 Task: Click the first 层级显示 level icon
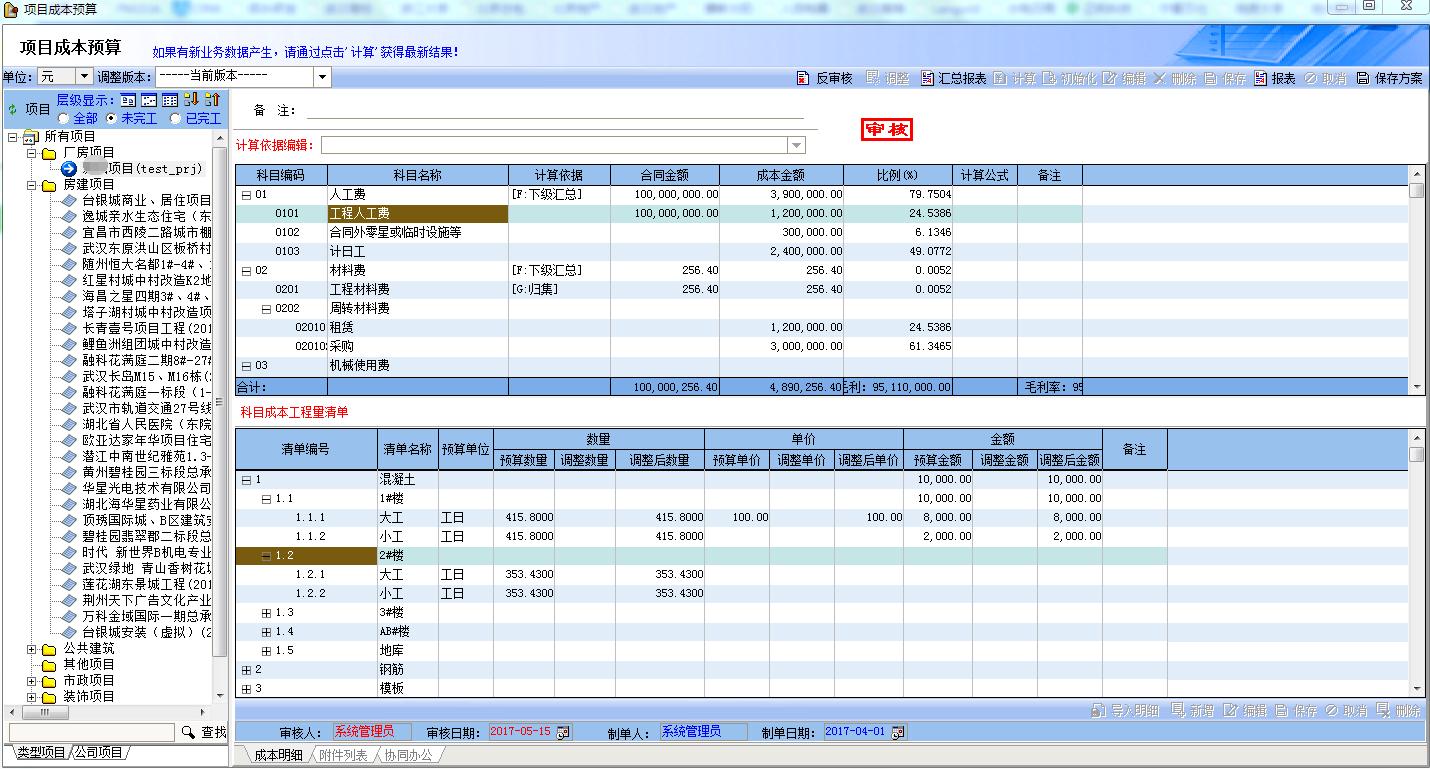coord(128,100)
